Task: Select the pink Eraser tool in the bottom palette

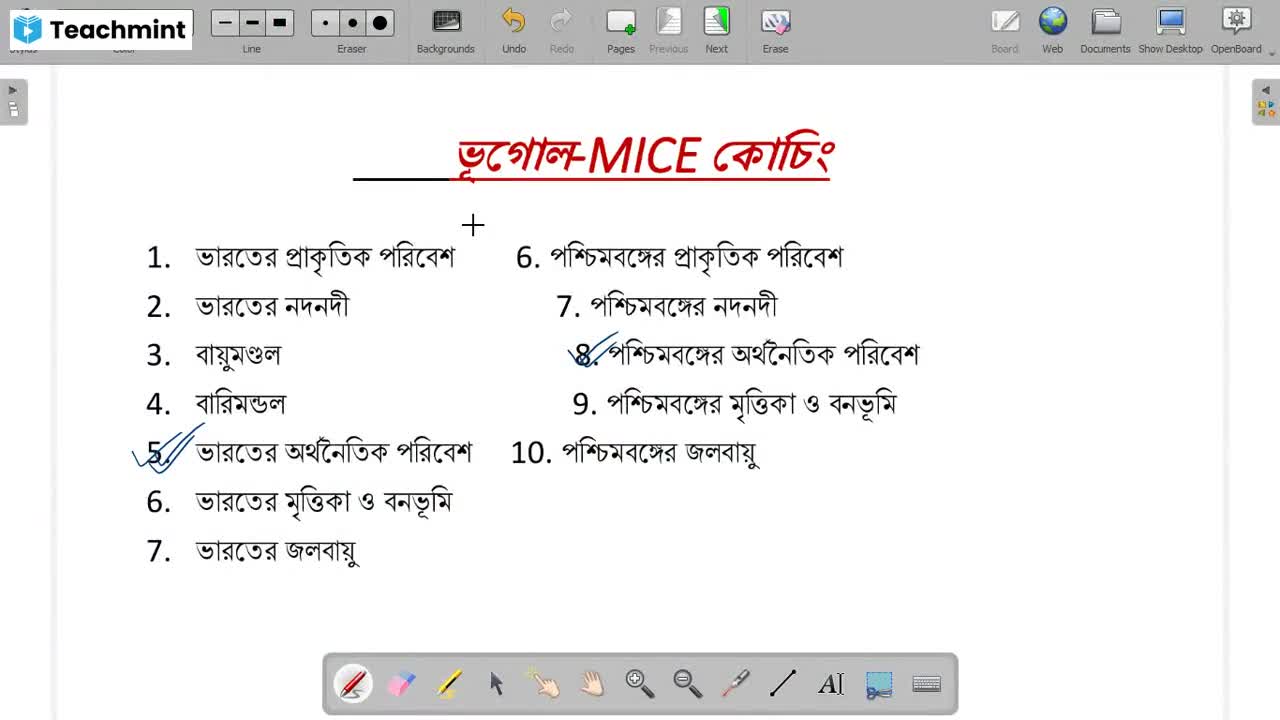Action: (x=401, y=684)
